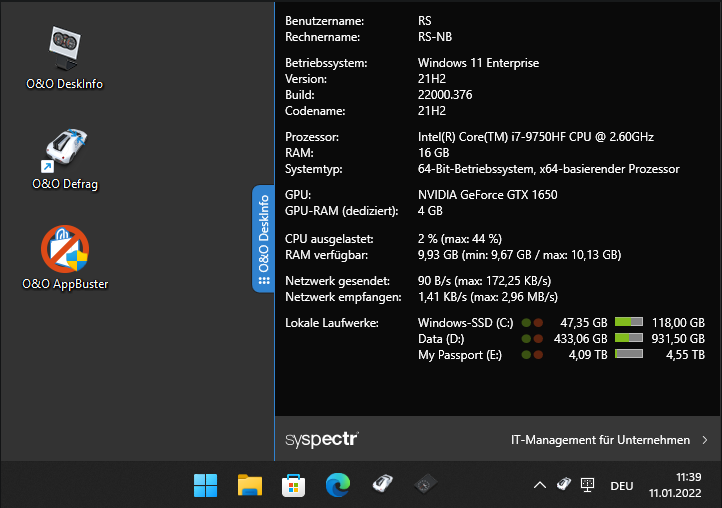722x508 pixels.
Task: Switch the DEU keyboard language indicator
Action: click(622, 486)
